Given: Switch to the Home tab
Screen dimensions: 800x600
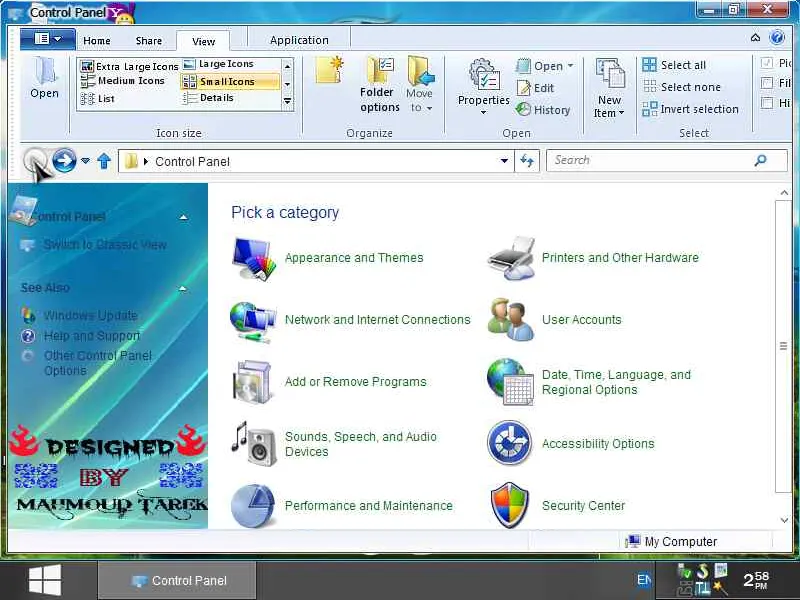Looking at the screenshot, I should (x=97, y=41).
